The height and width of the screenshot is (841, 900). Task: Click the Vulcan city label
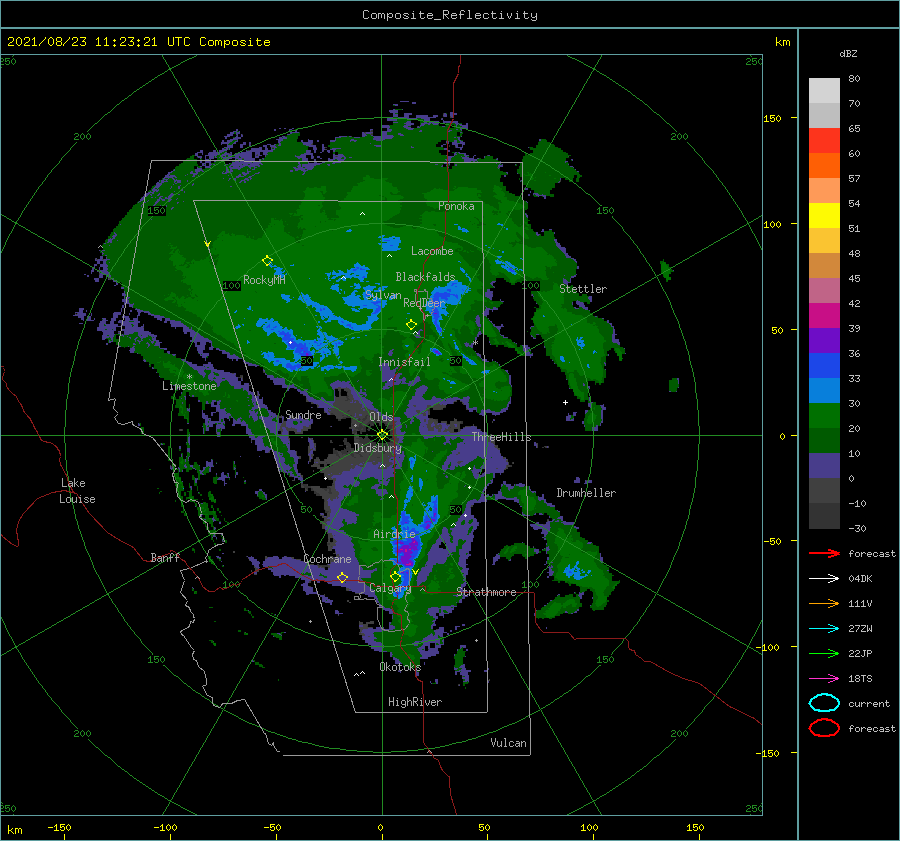[x=508, y=743]
